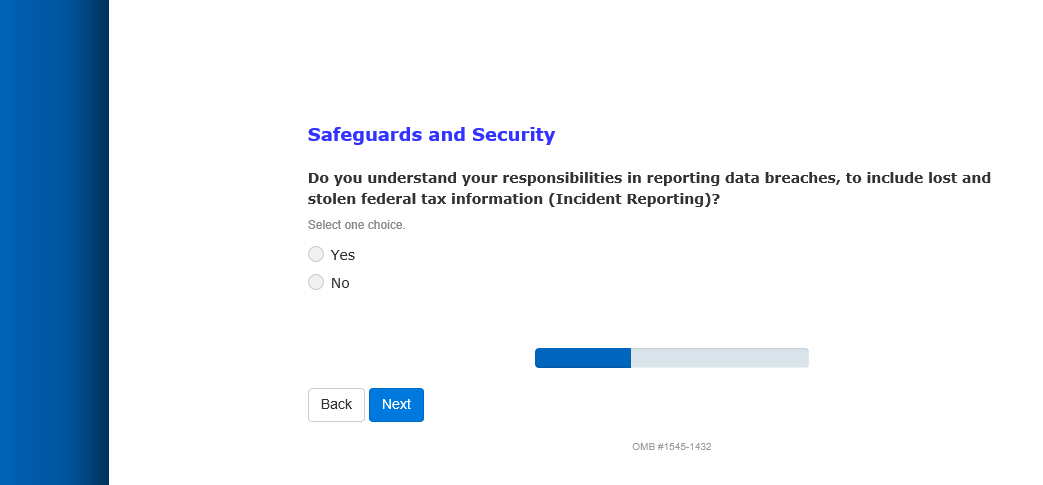Click the "Yes" answer label text
This screenshot has width=1043, height=485.
tap(343, 255)
